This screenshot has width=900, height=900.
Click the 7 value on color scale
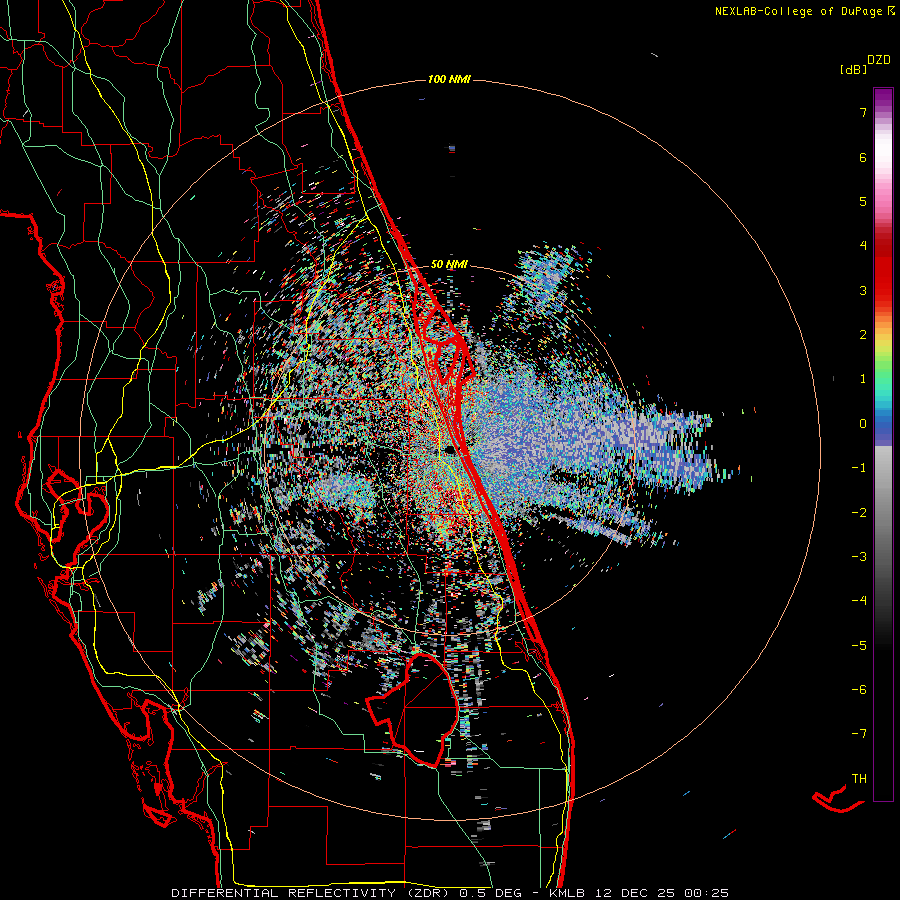[863, 112]
